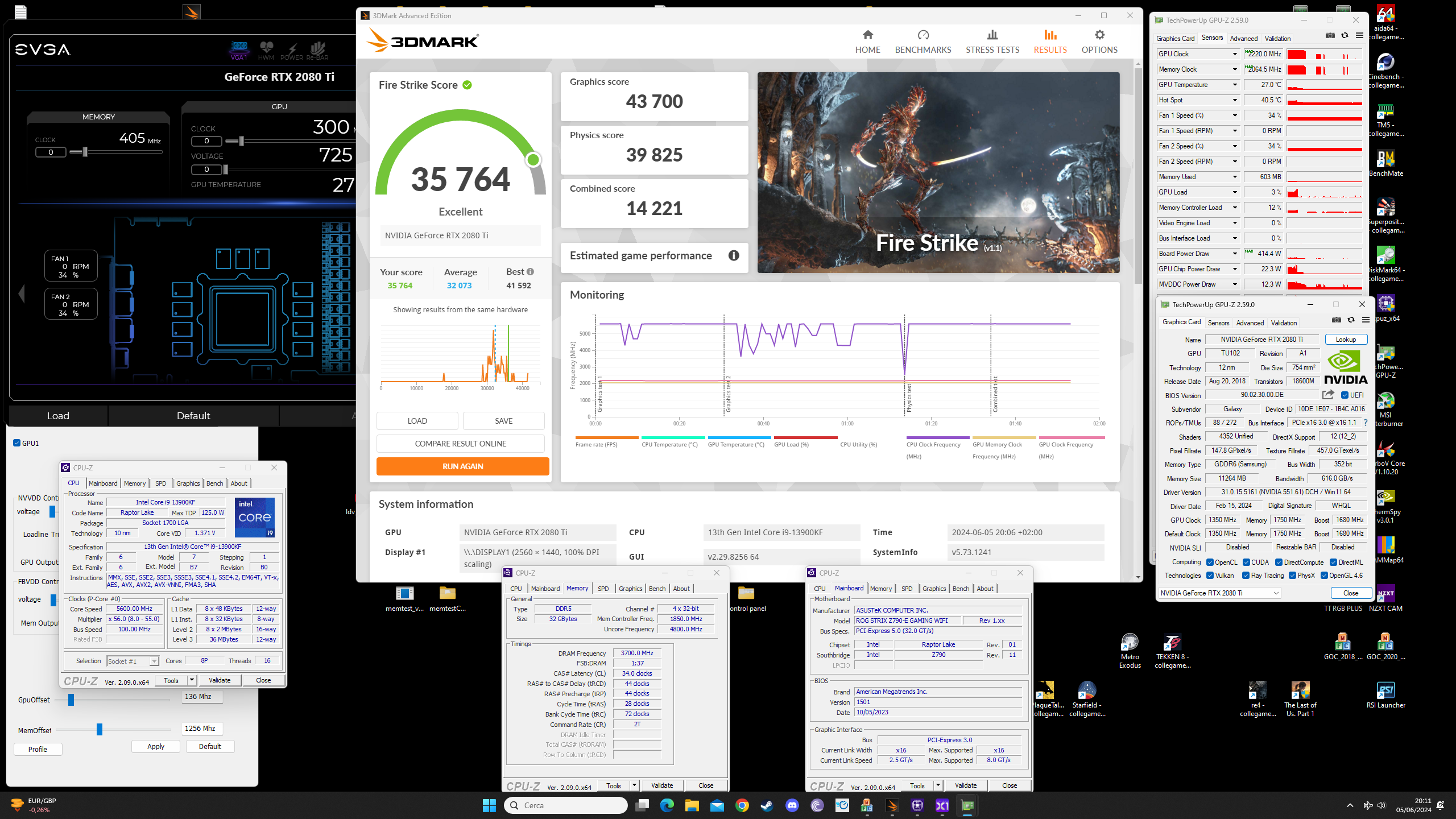This screenshot has height=819, width=1456.
Task: Open Steam from the taskbar
Action: pyautogui.click(x=767, y=805)
